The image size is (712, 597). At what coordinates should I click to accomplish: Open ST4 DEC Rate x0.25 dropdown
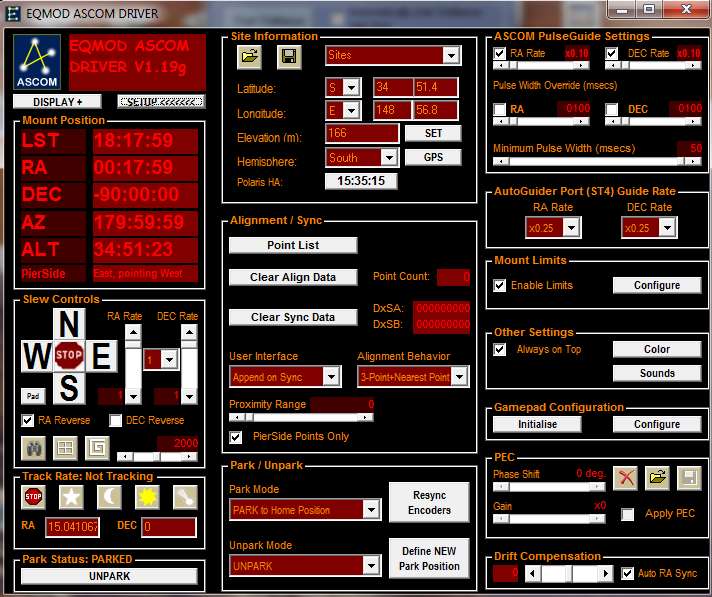point(667,227)
